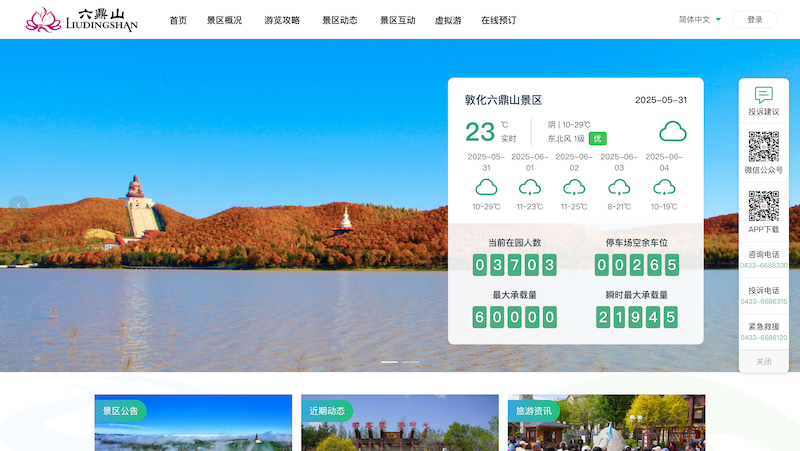Image resolution: width=800 pixels, height=451 pixels.
Task: Click the 2025-06-01 forecast rain icon
Action: (x=530, y=187)
